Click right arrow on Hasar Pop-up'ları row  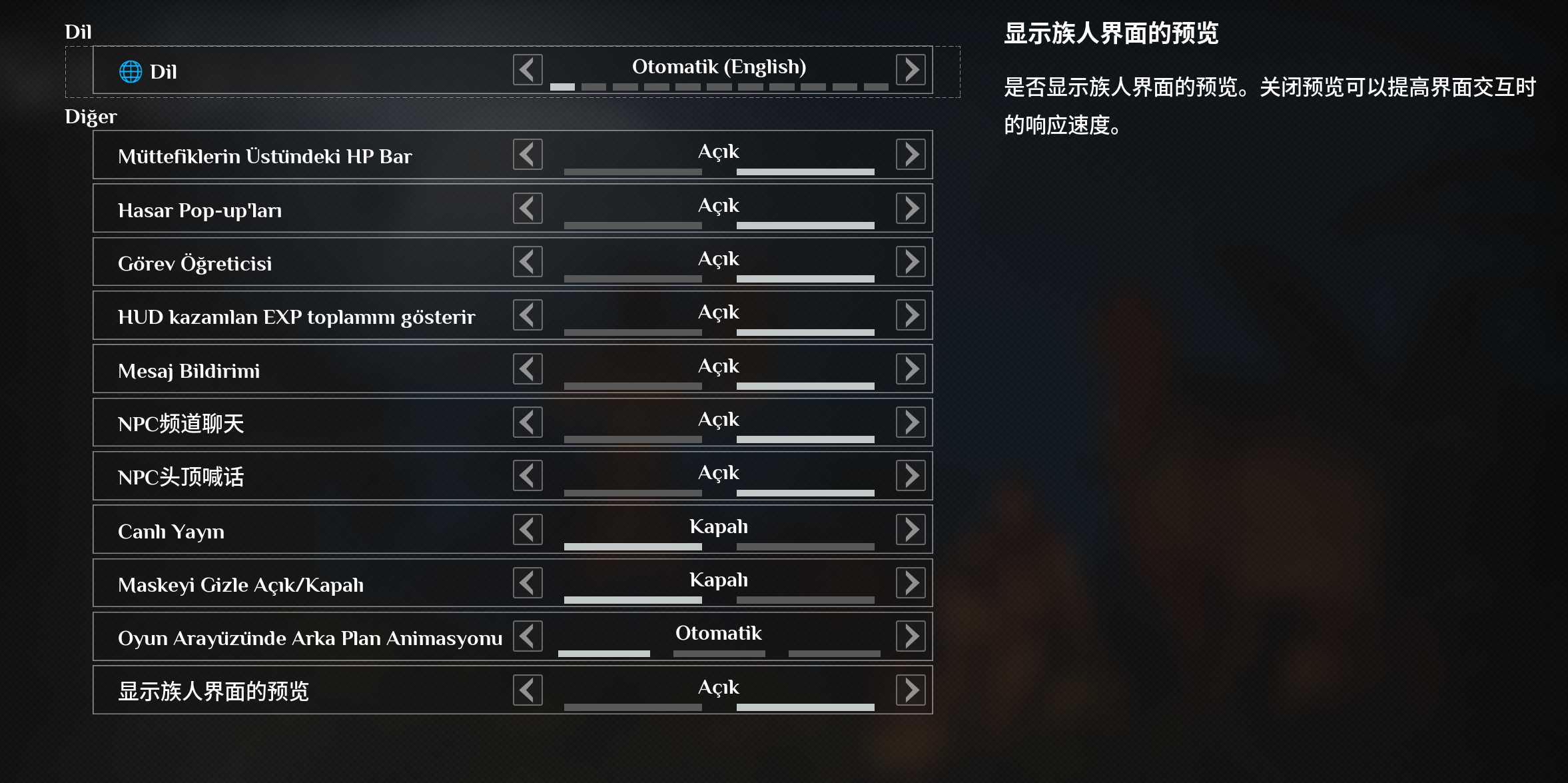[911, 209]
